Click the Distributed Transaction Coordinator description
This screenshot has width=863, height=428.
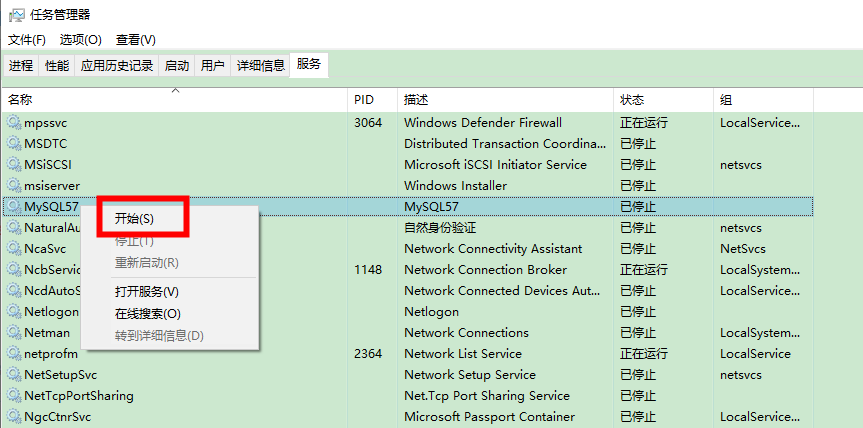tap(505, 144)
